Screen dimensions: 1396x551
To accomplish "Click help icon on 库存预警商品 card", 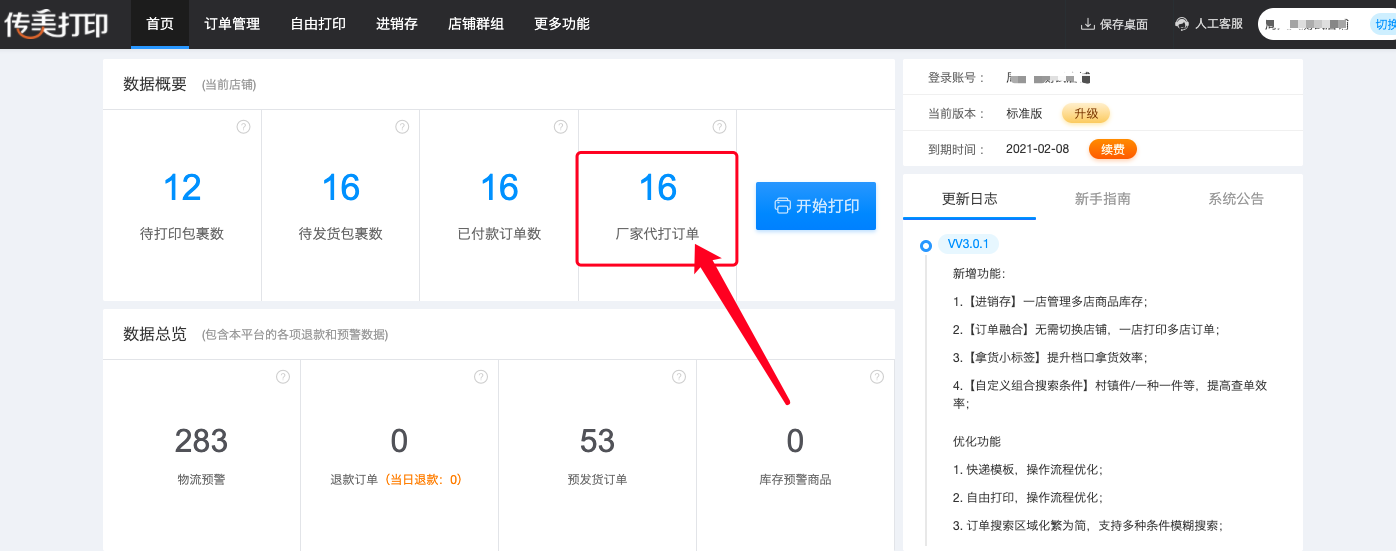I will click(x=877, y=377).
